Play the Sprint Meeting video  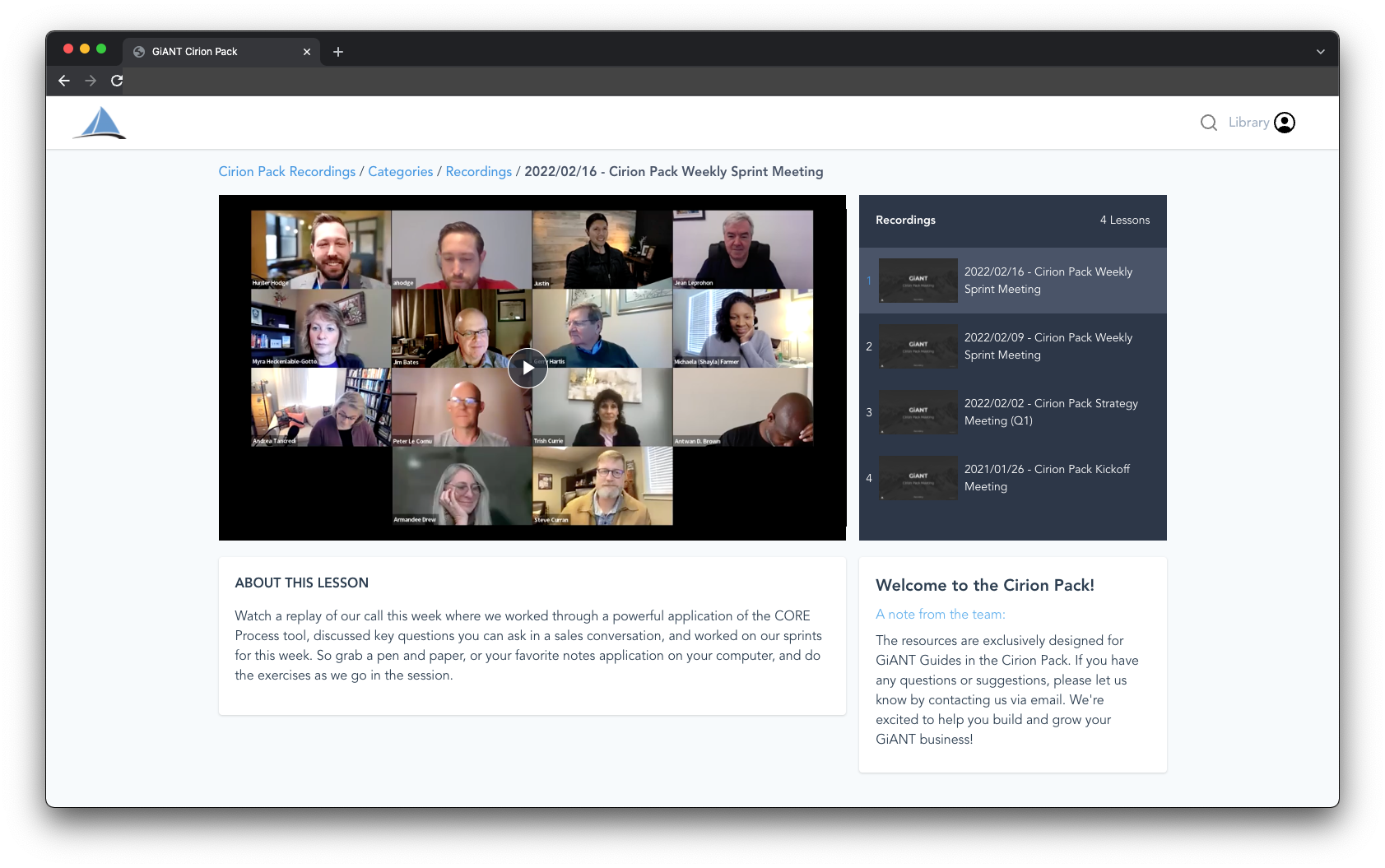pos(528,368)
